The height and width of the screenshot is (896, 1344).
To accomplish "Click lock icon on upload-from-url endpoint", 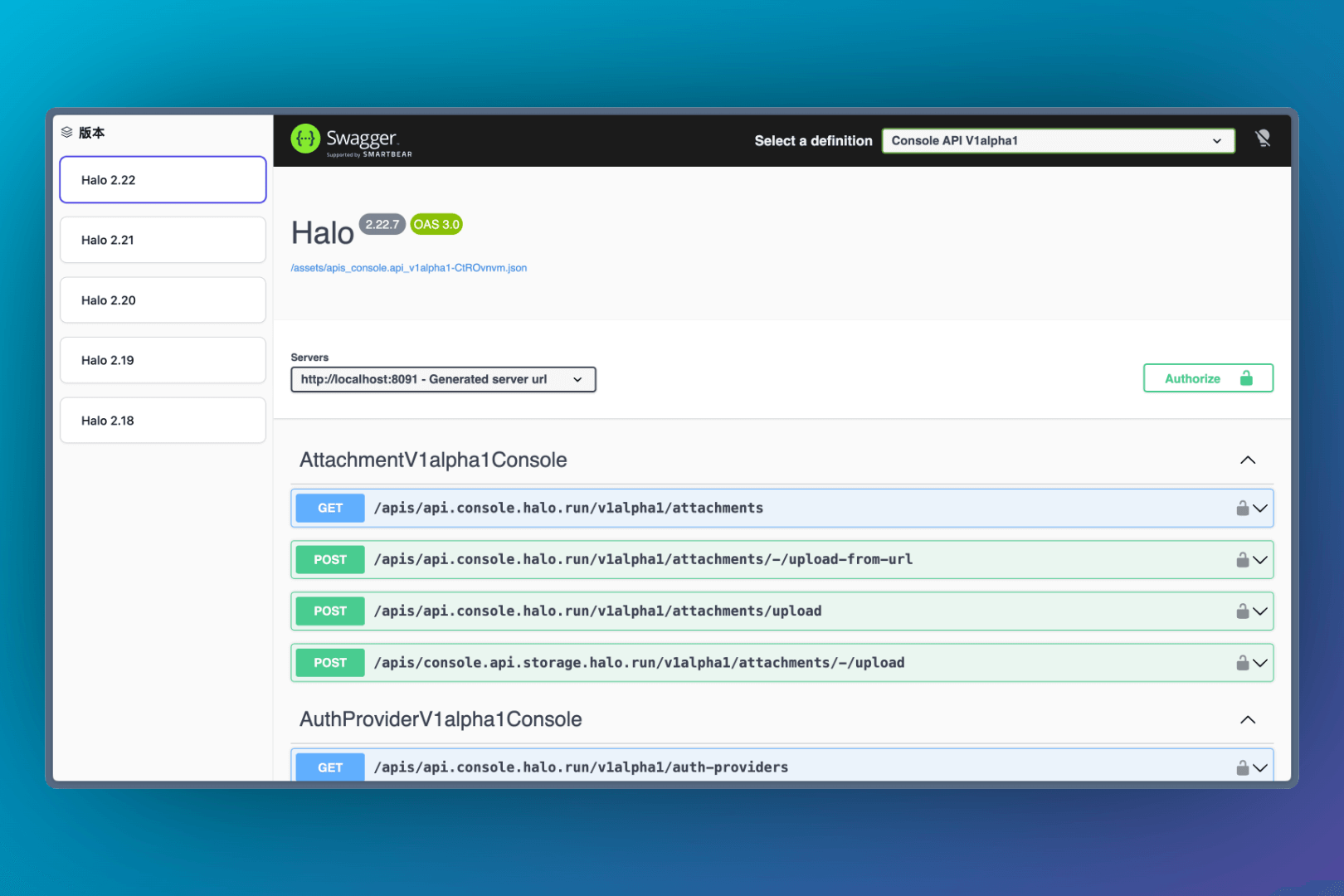I will [x=1242, y=560].
